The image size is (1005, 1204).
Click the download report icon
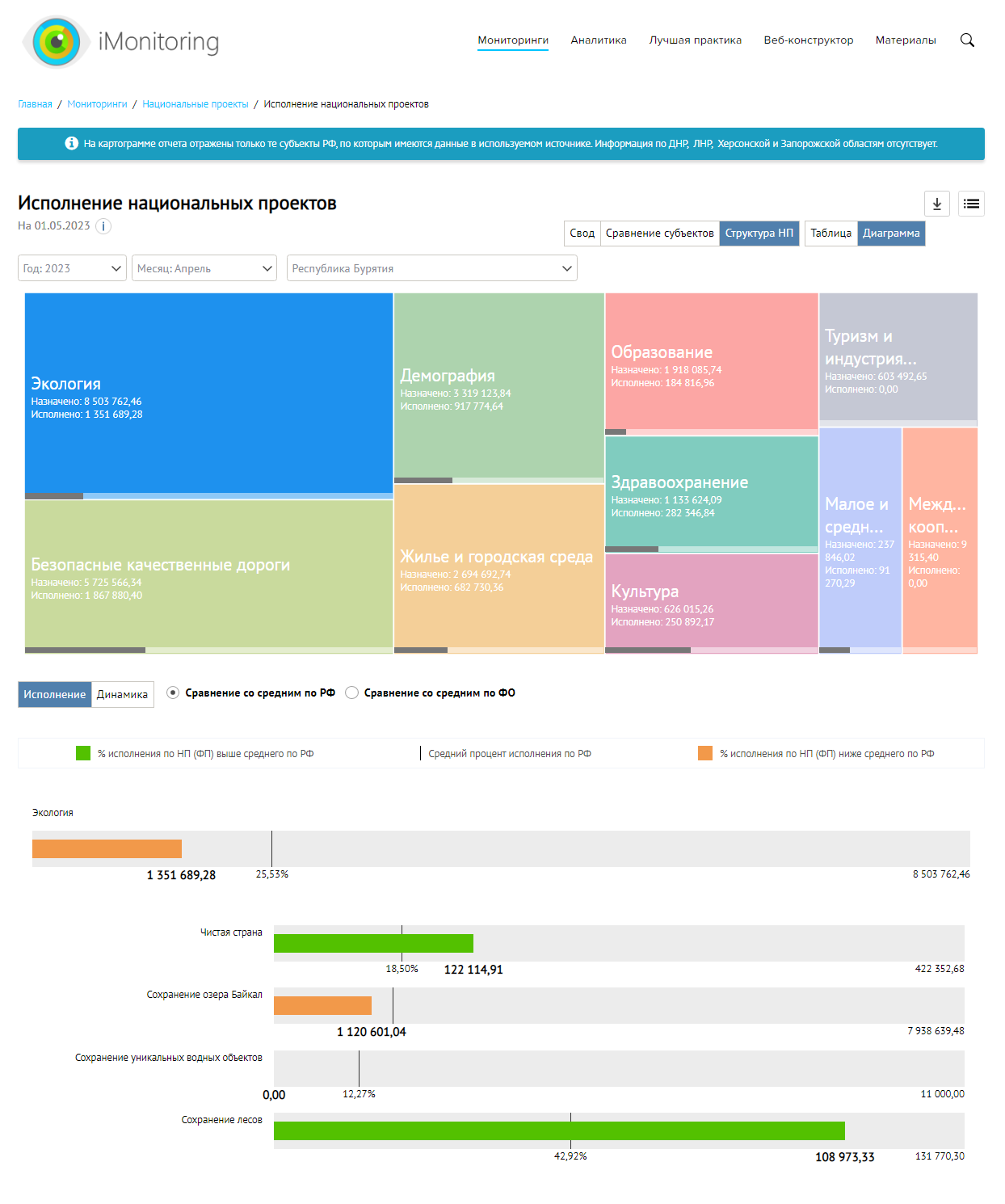[x=936, y=204]
